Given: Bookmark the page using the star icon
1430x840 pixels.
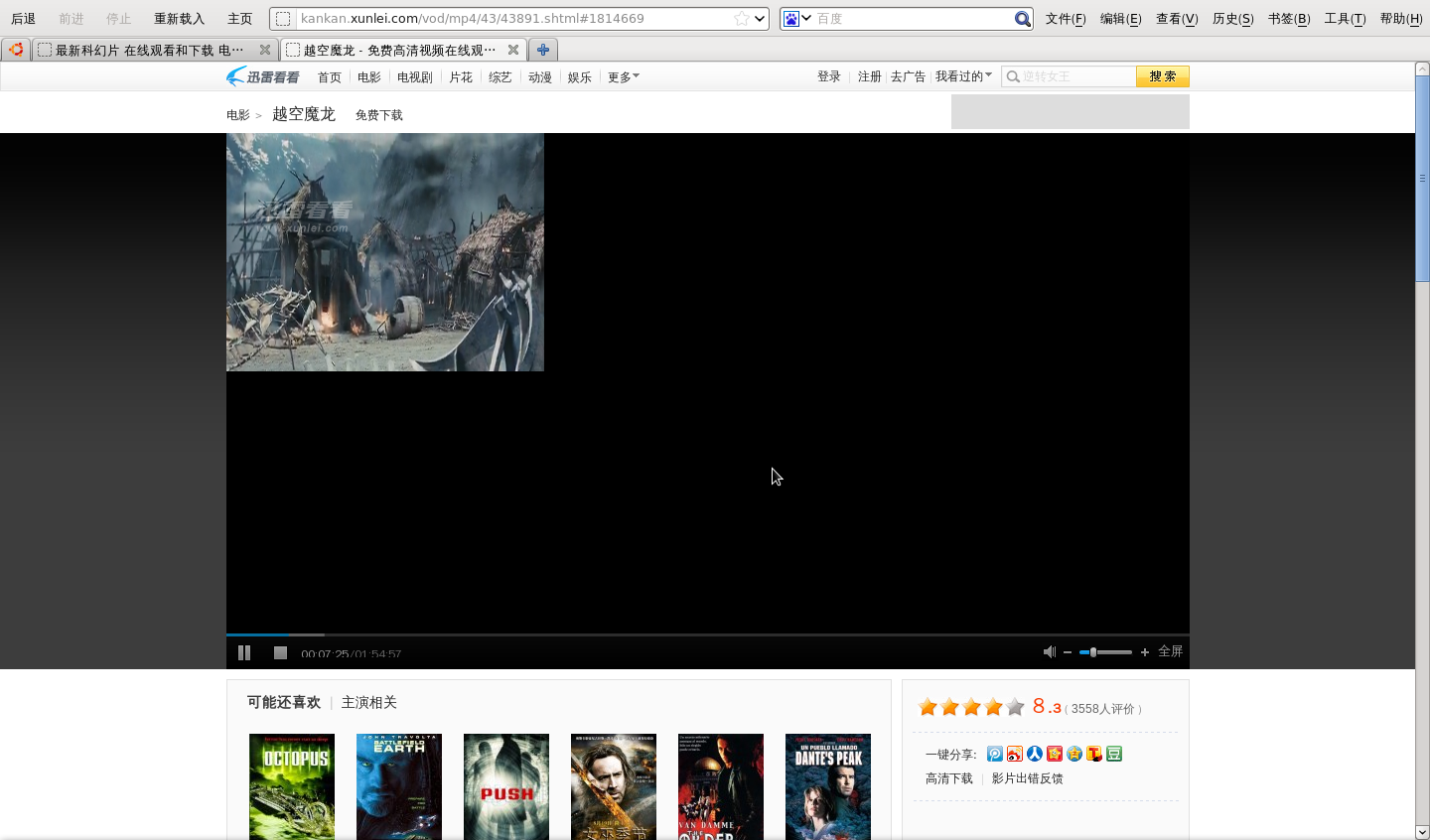Looking at the screenshot, I should (x=741, y=19).
